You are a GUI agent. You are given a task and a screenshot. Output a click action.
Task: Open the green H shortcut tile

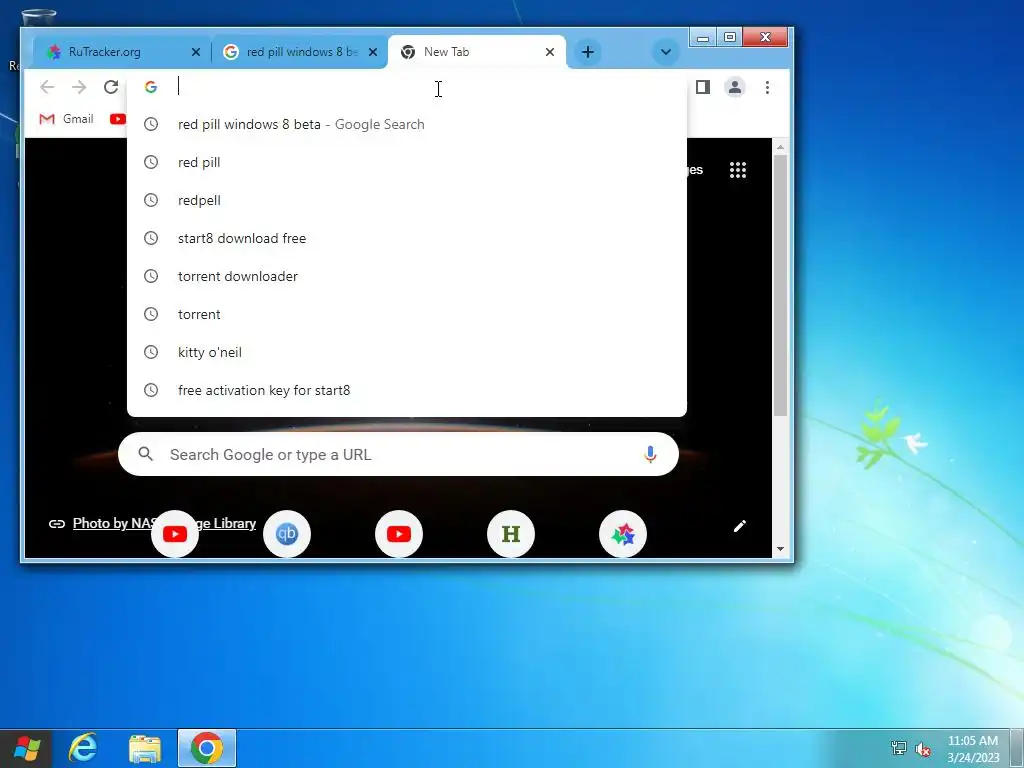coord(511,534)
